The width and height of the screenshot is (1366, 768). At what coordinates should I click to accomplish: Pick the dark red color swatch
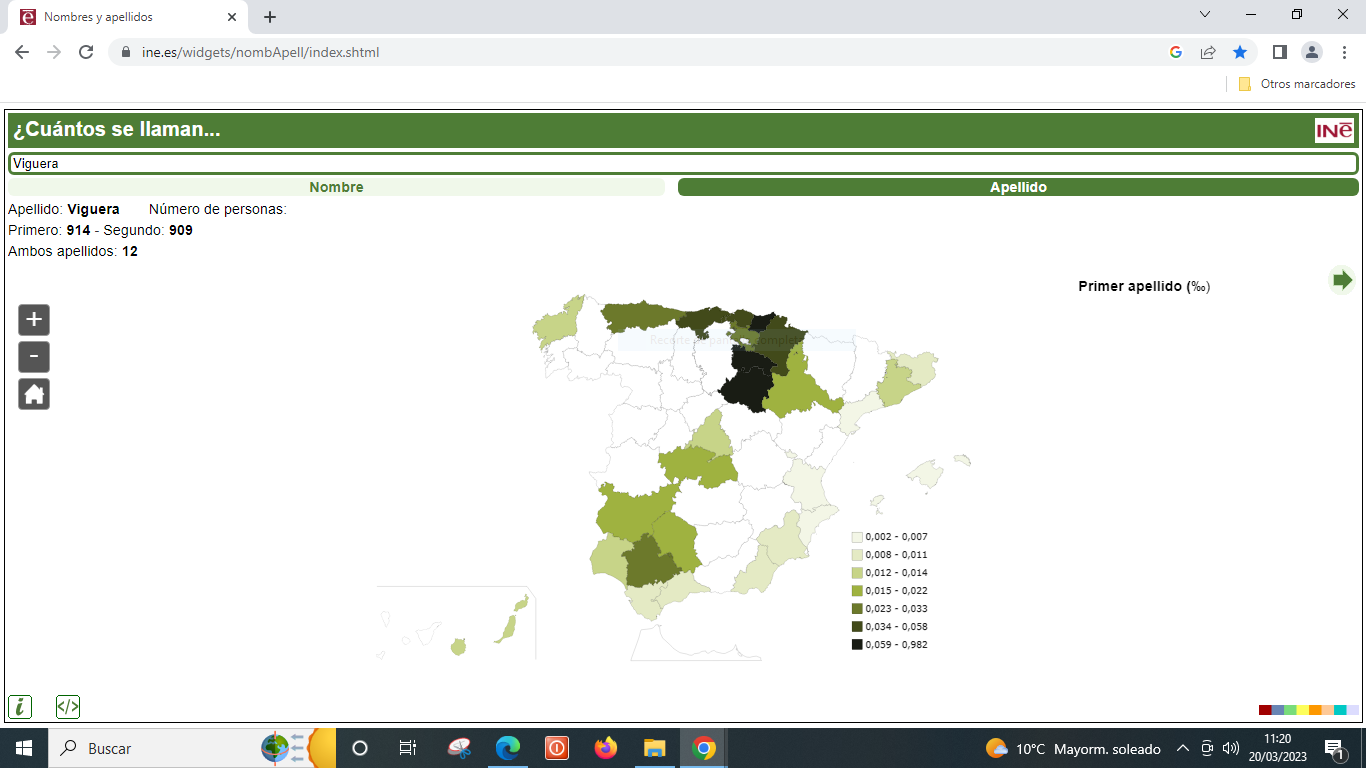click(1265, 710)
